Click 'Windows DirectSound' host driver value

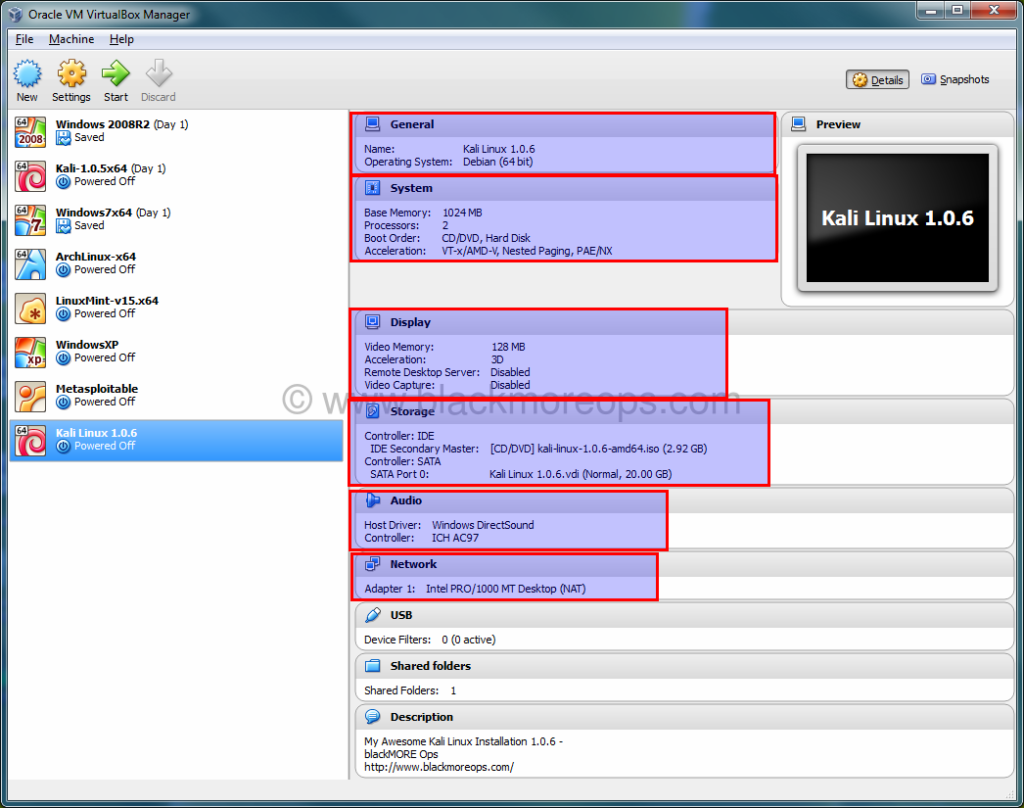[x=483, y=525]
